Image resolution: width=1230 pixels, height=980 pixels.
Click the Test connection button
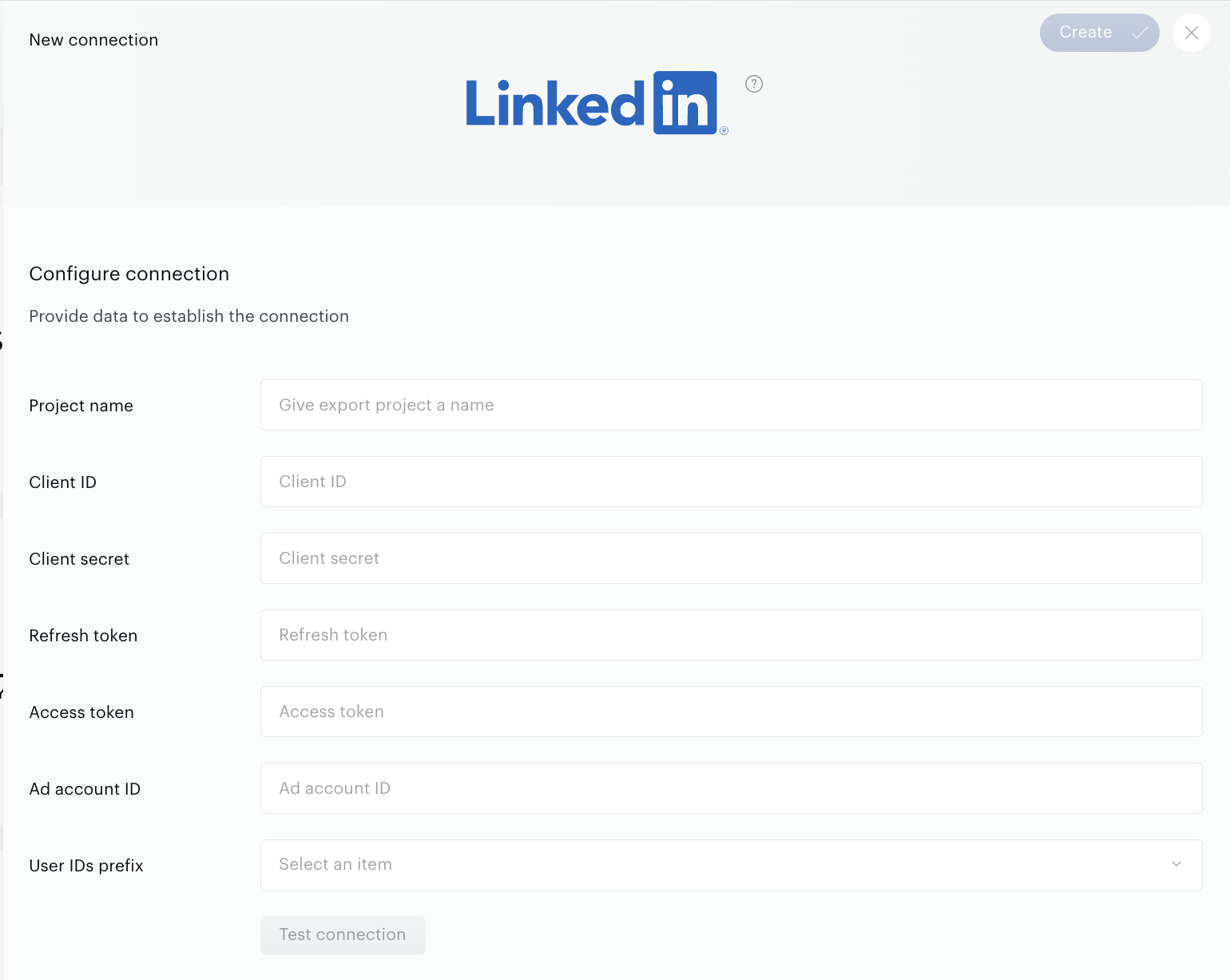pos(343,934)
